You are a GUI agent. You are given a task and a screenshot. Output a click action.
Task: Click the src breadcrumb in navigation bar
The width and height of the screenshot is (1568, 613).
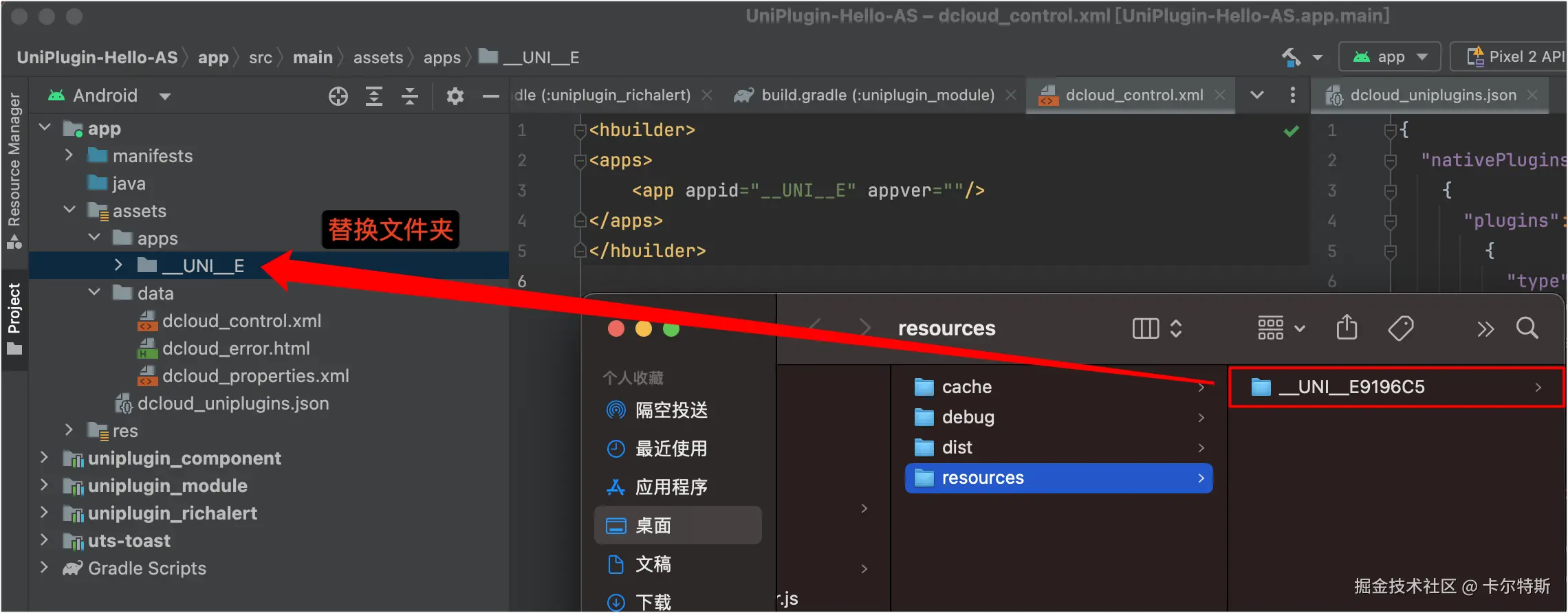[x=261, y=57]
